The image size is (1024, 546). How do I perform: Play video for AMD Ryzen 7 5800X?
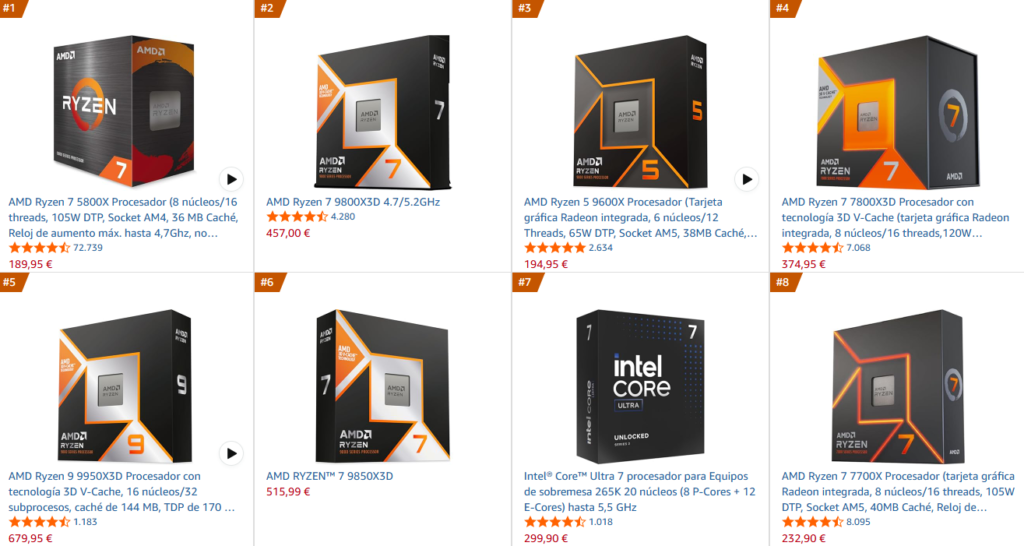tap(231, 179)
